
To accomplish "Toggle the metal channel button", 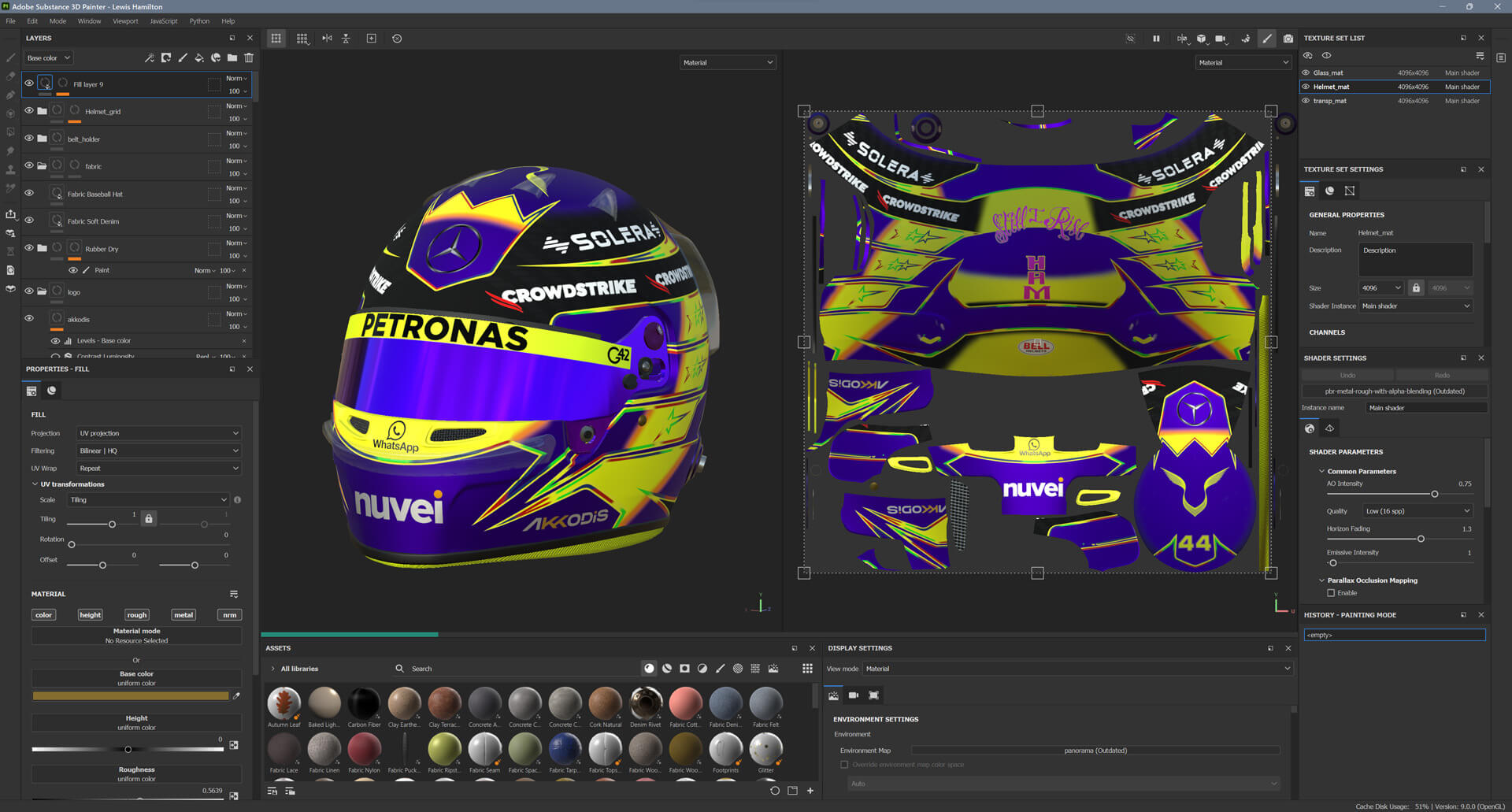I will point(183,615).
